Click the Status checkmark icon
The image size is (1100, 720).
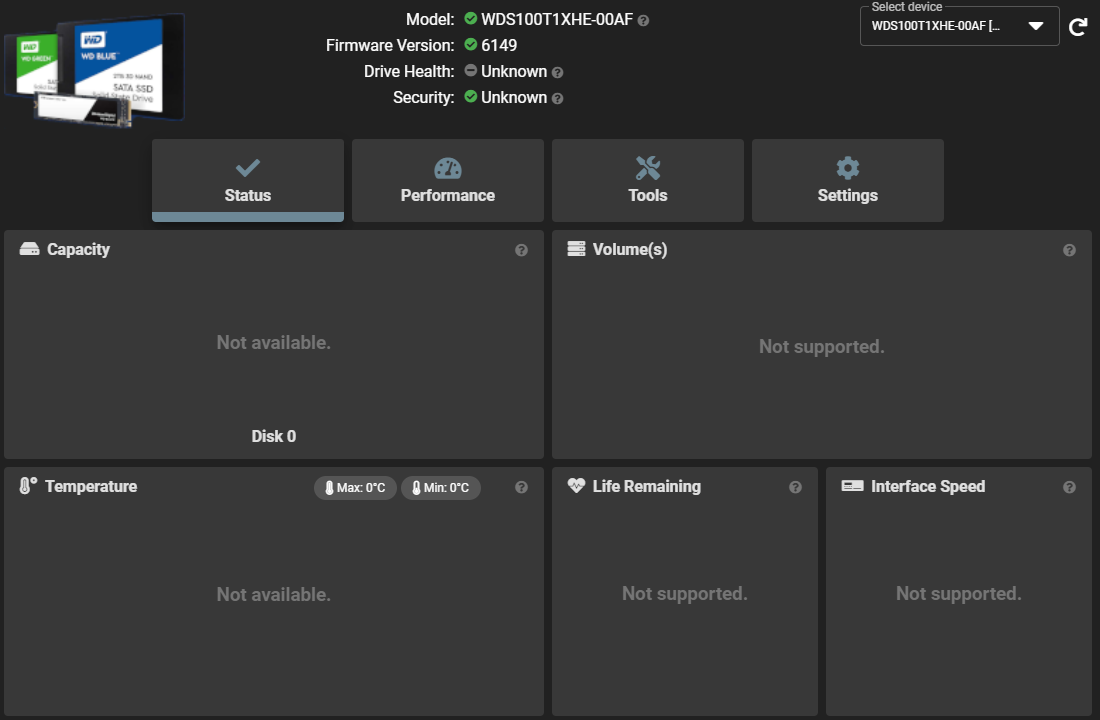[248, 168]
